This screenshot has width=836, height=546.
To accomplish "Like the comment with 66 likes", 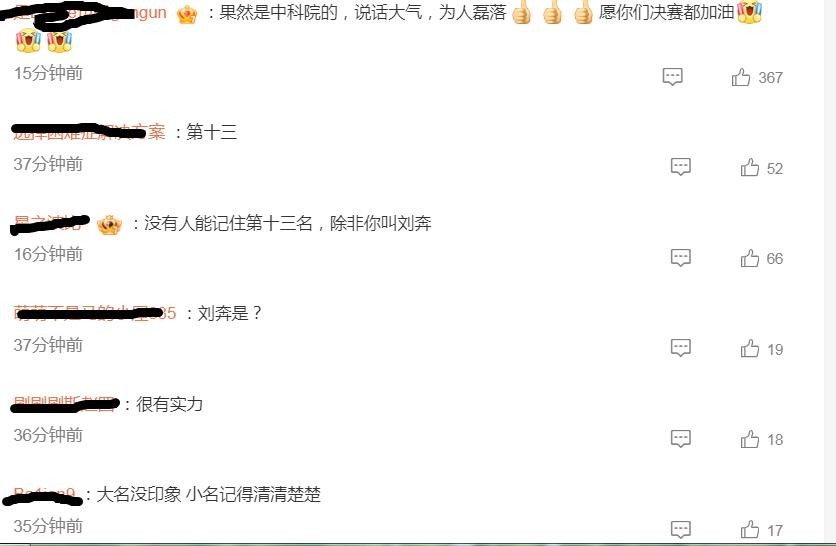I will [x=749, y=258].
